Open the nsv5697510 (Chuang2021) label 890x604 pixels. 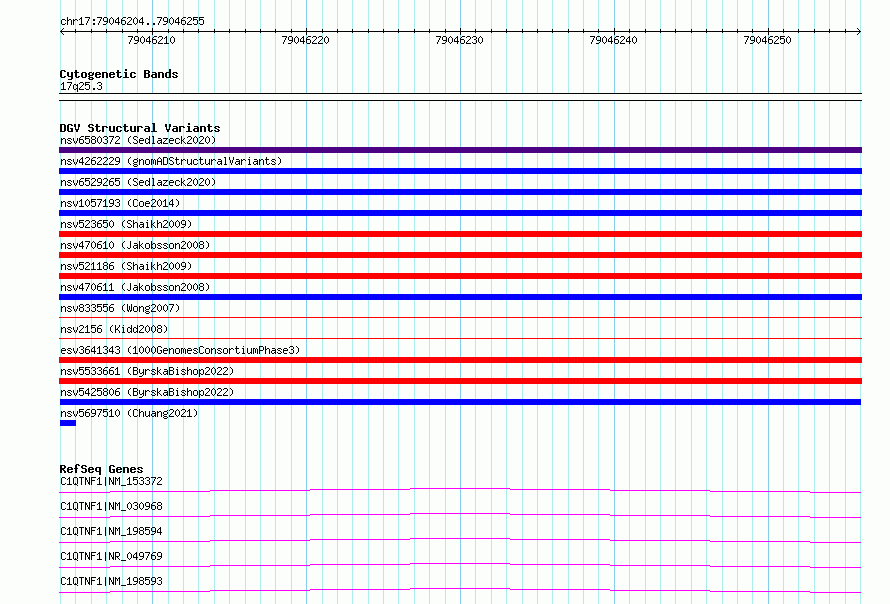pos(129,413)
